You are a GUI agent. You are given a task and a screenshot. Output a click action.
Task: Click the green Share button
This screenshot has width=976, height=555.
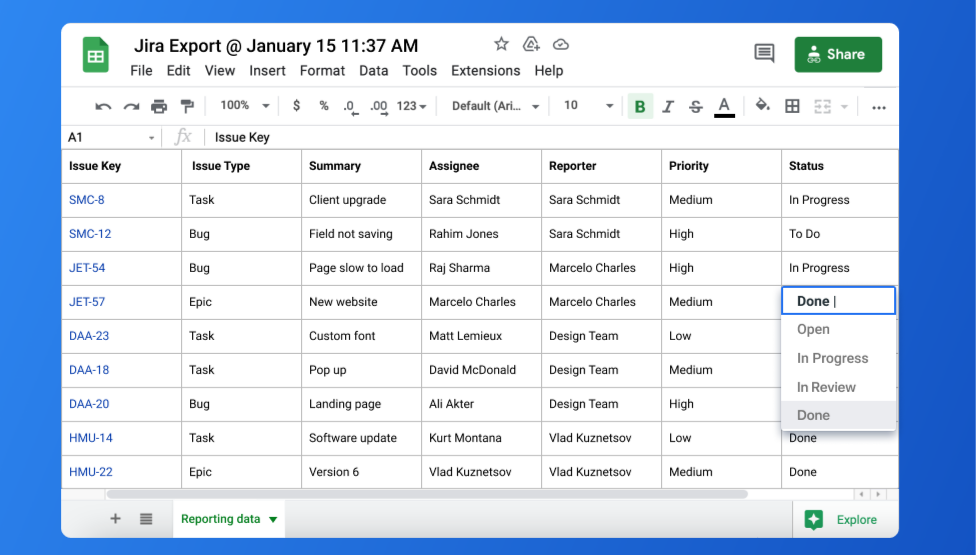(x=838, y=54)
